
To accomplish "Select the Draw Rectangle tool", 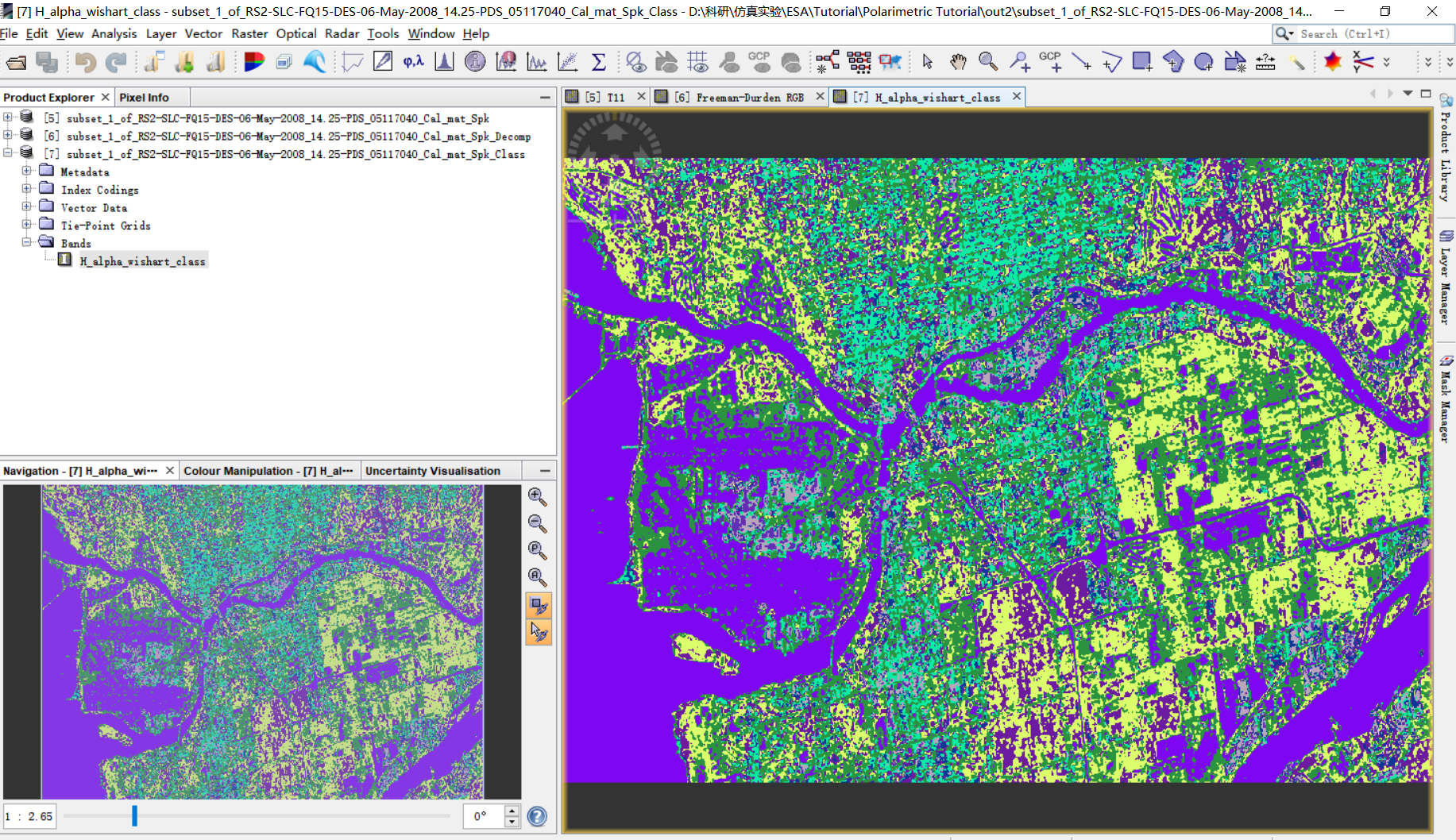I will click(1142, 62).
